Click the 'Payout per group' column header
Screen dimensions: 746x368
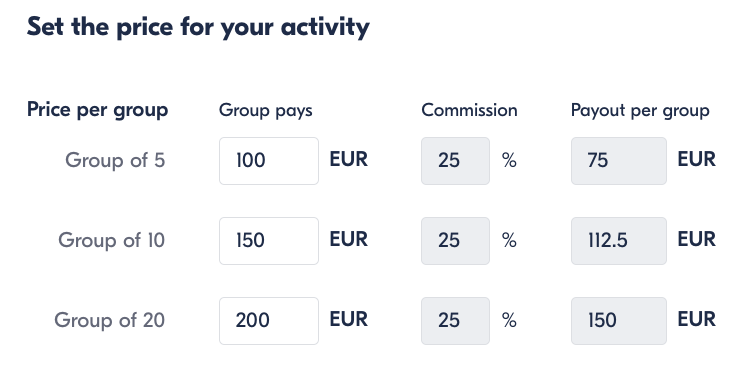click(x=640, y=110)
